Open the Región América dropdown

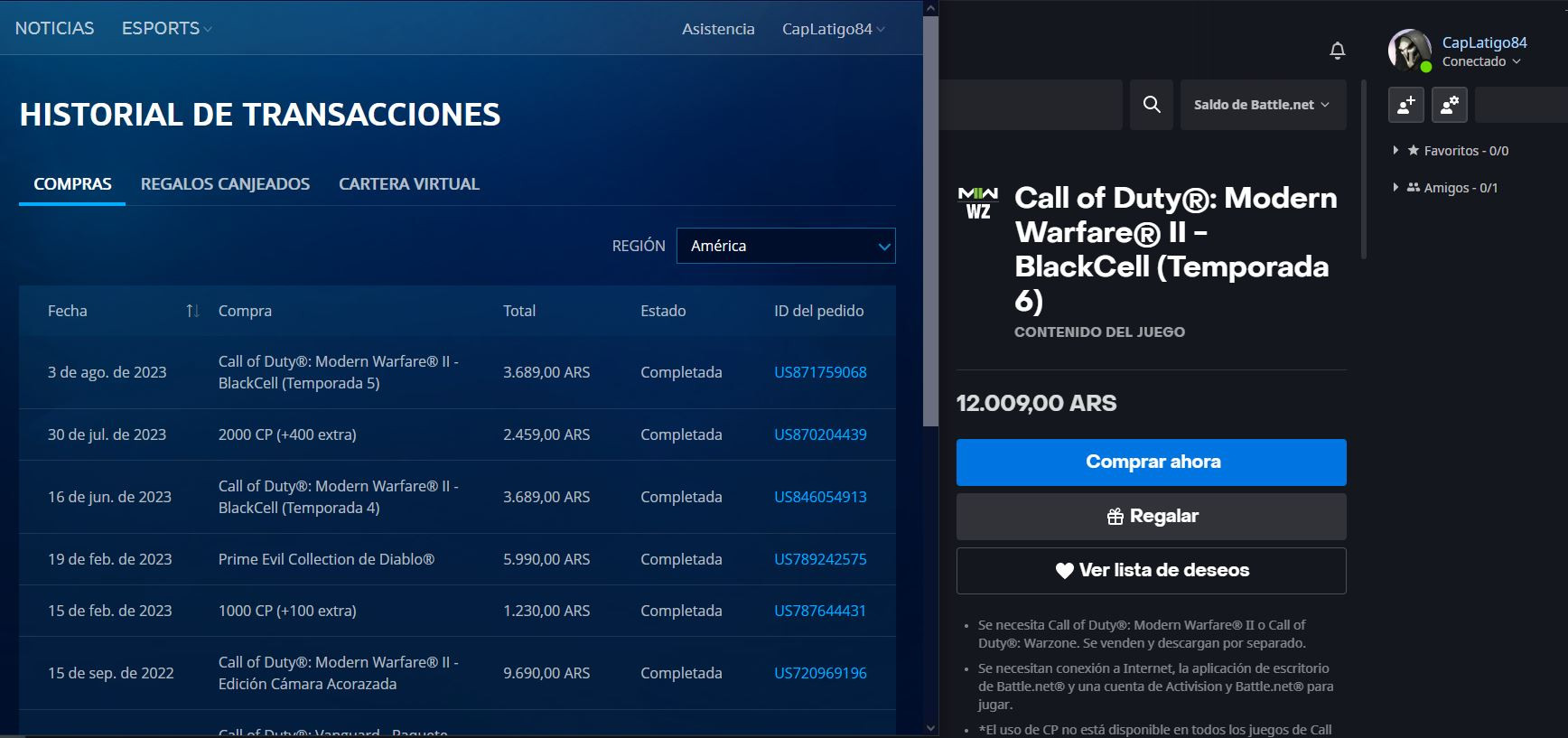(786, 246)
